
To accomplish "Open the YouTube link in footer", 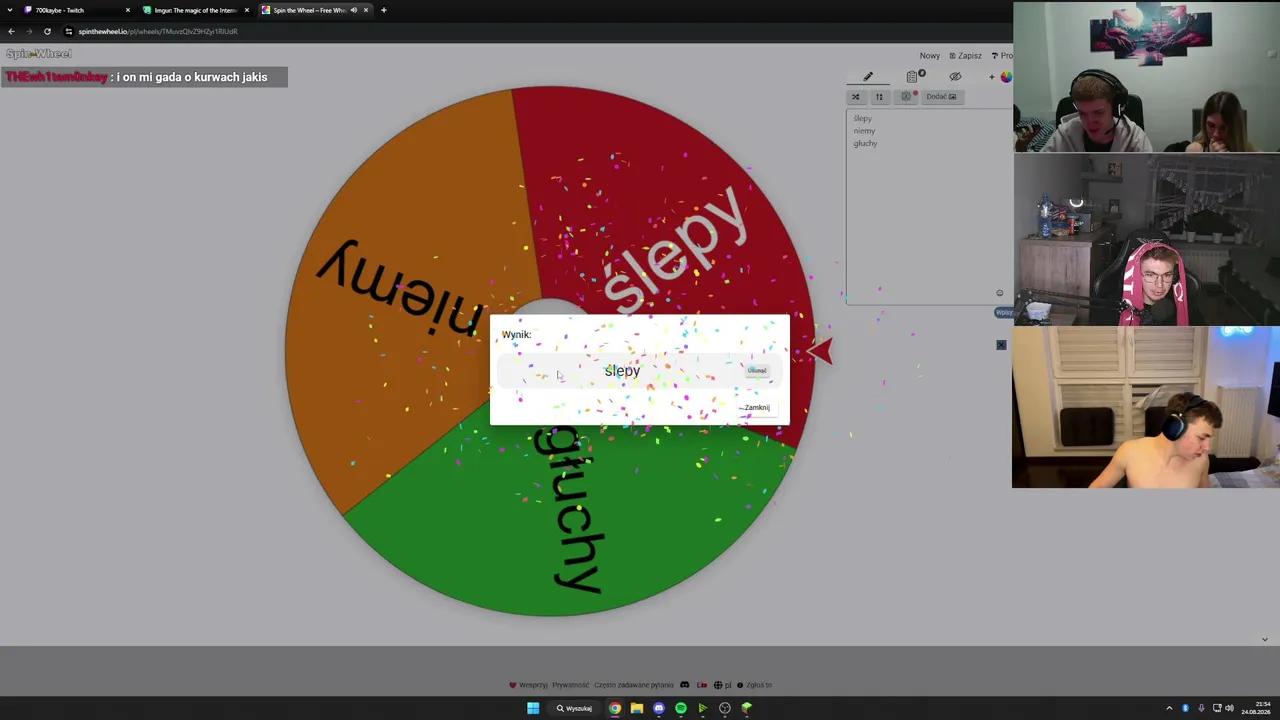I will [702, 685].
